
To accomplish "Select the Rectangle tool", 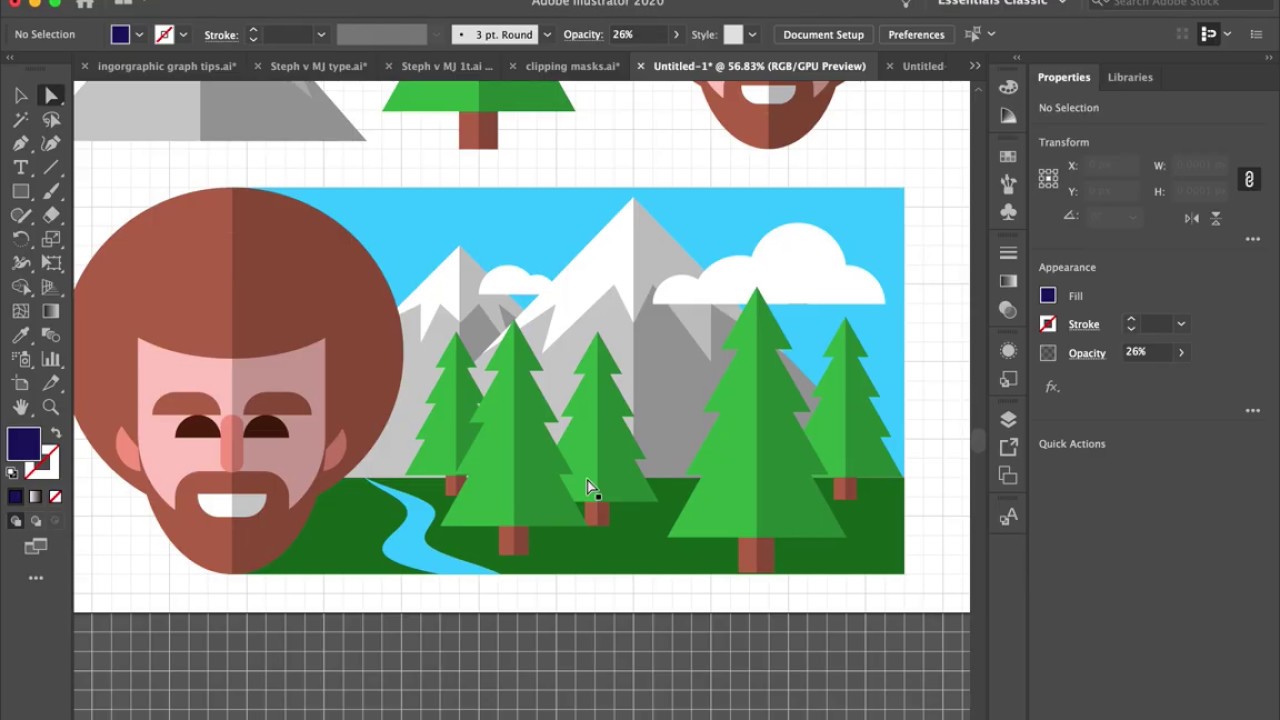I will coord(20,191).
